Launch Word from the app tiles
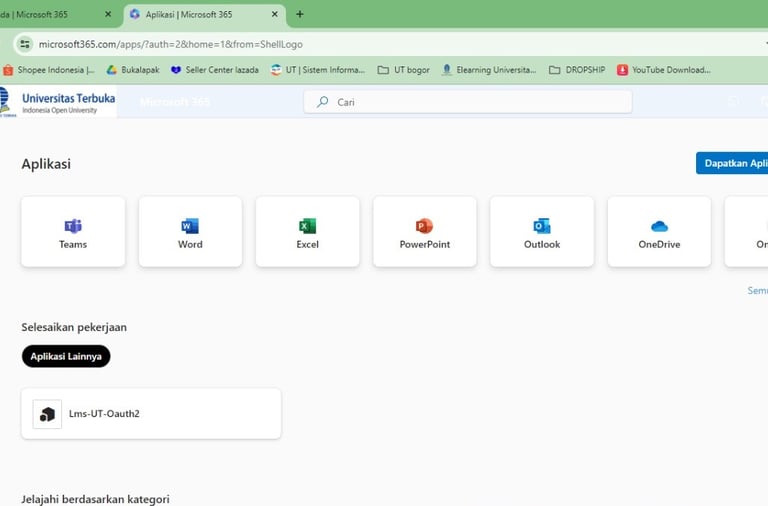768x506 pixels. click(x=190, y=232)
